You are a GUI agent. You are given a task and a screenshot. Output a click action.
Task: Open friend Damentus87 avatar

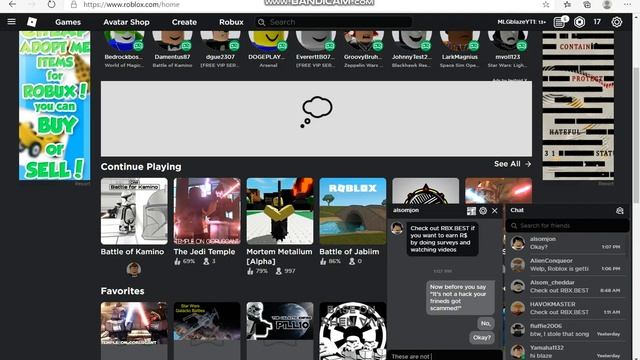pyautogui.click(x=172, y=41)
